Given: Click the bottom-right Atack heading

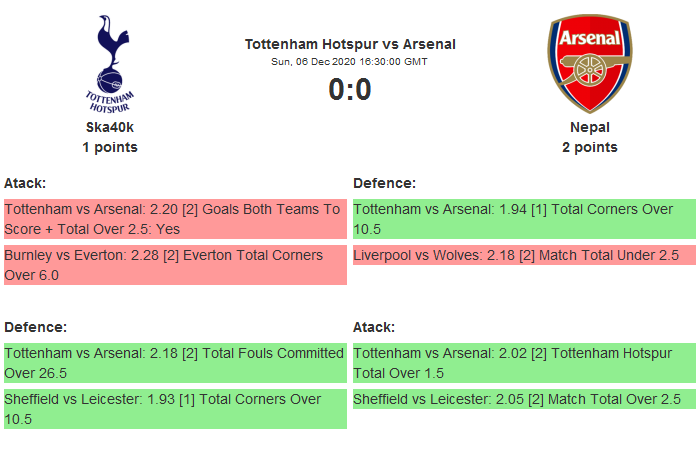Looking at the screenshot, I should coord(374,327).
